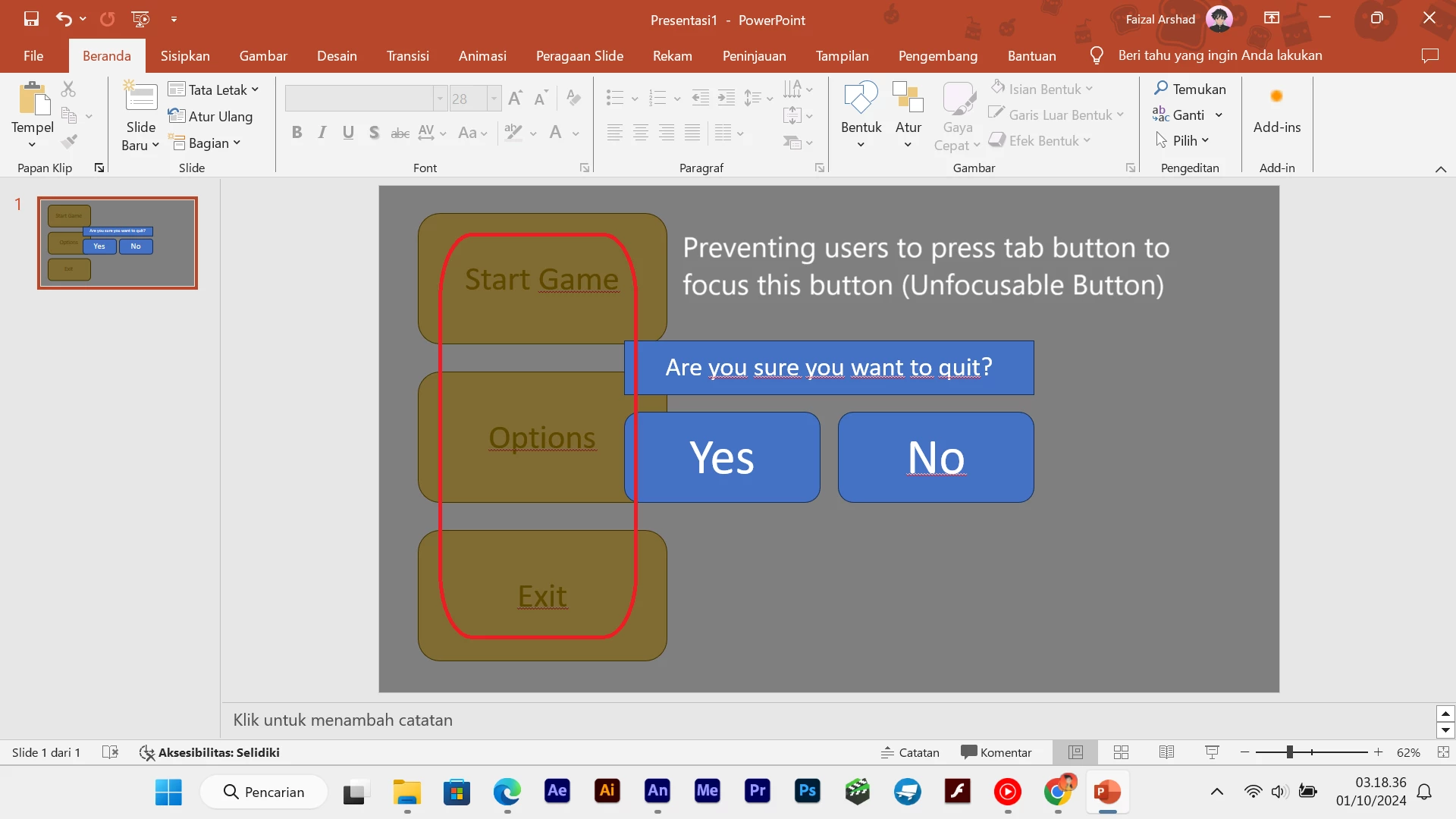Toggle Italic formatting button

322,133
